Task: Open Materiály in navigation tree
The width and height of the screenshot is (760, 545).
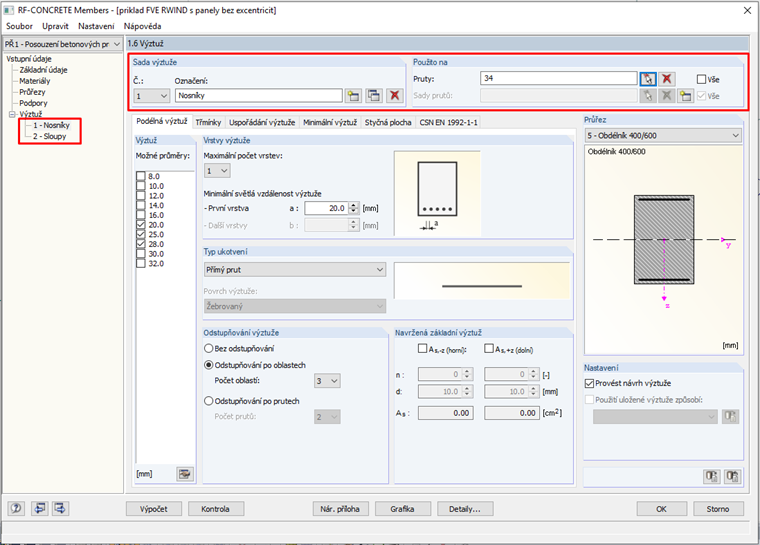Action: [34, 81]
